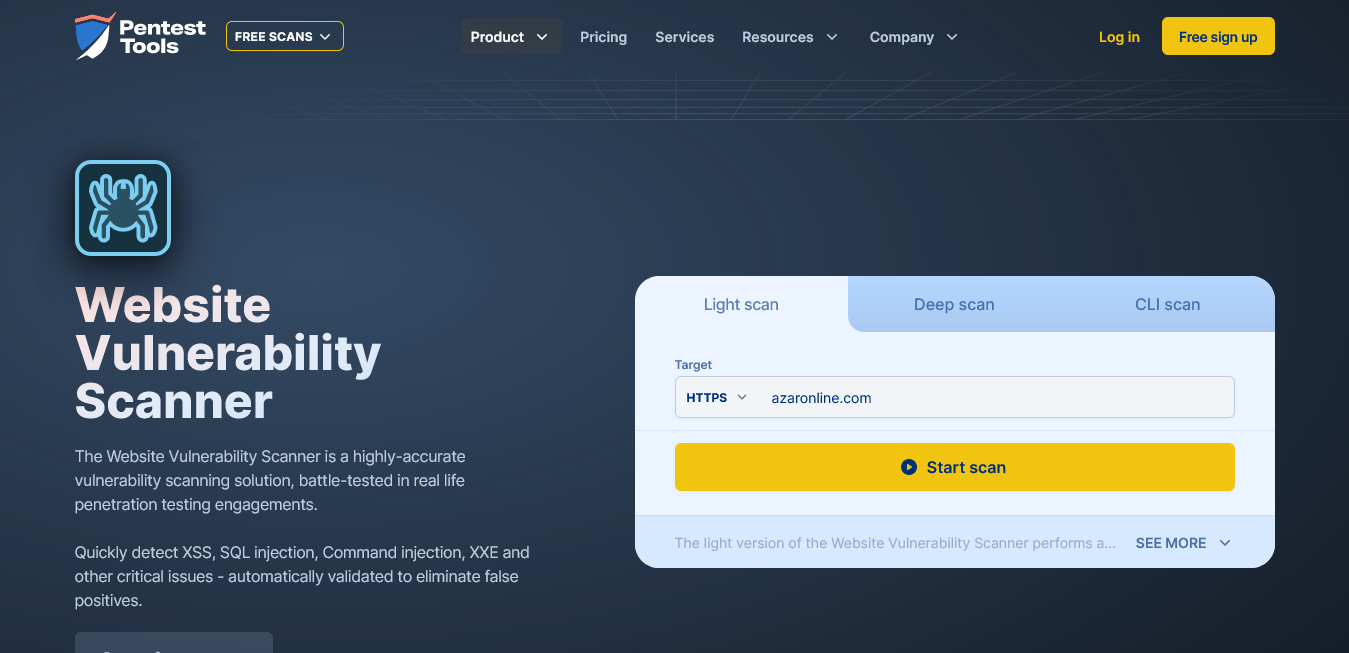Switch to the Deep scan tab
Image resolution: width=1349 pixels, height=653 pixels.
click(x=954, y=304)
